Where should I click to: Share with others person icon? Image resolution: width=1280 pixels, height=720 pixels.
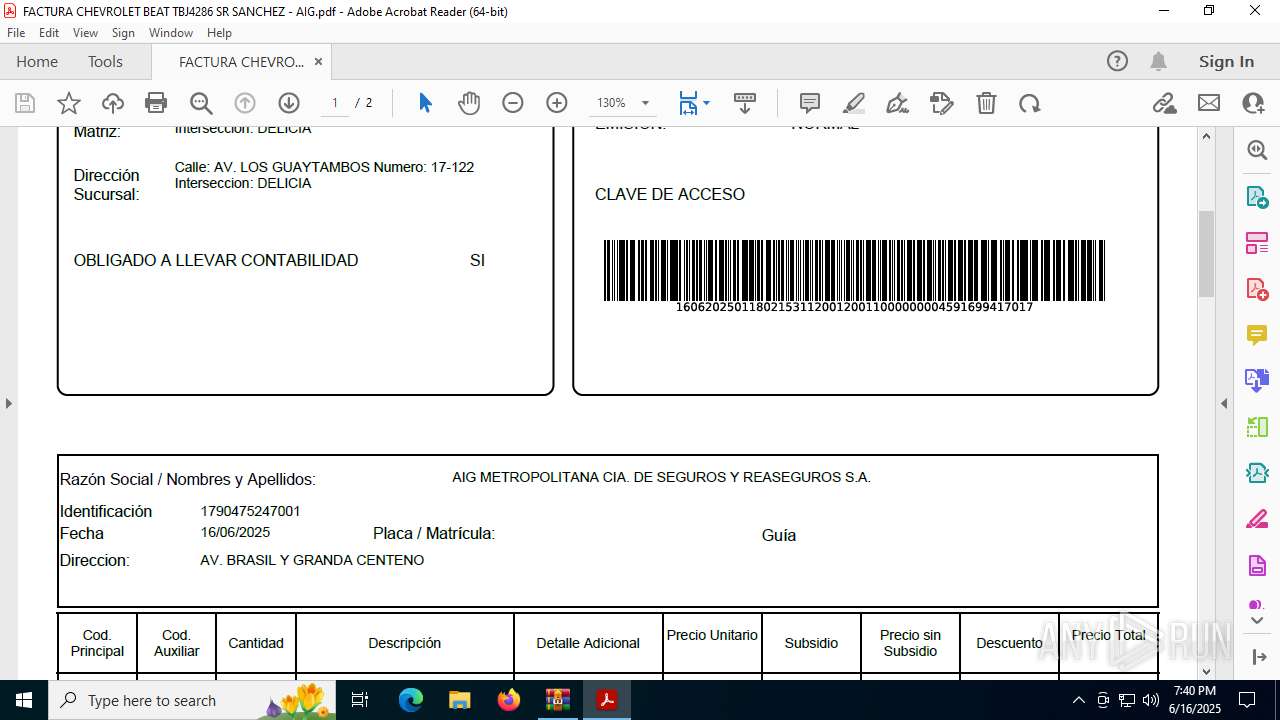pyautogui.click(x=1253, y=103)
